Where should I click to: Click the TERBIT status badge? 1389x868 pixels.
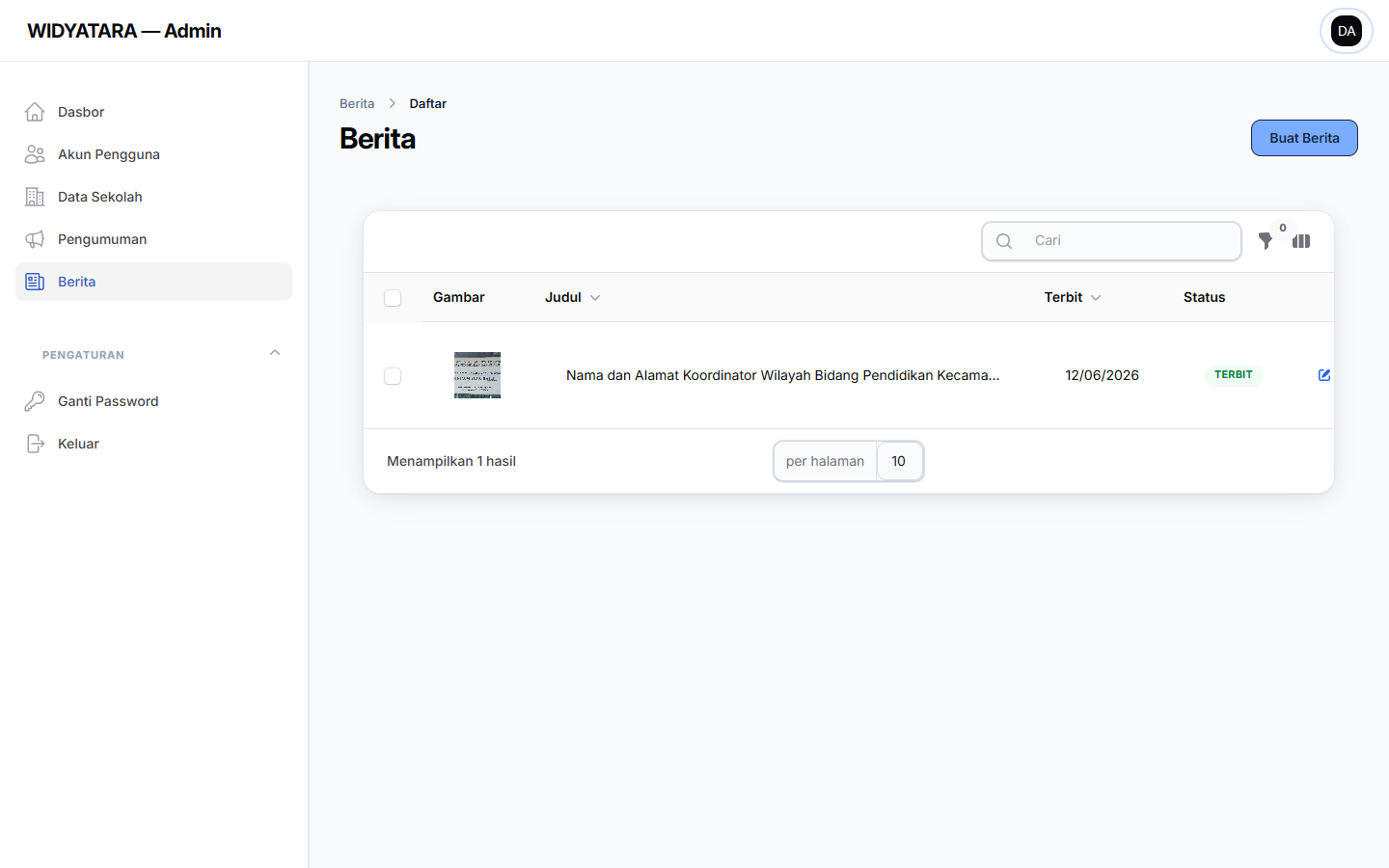coord(1234,375)
